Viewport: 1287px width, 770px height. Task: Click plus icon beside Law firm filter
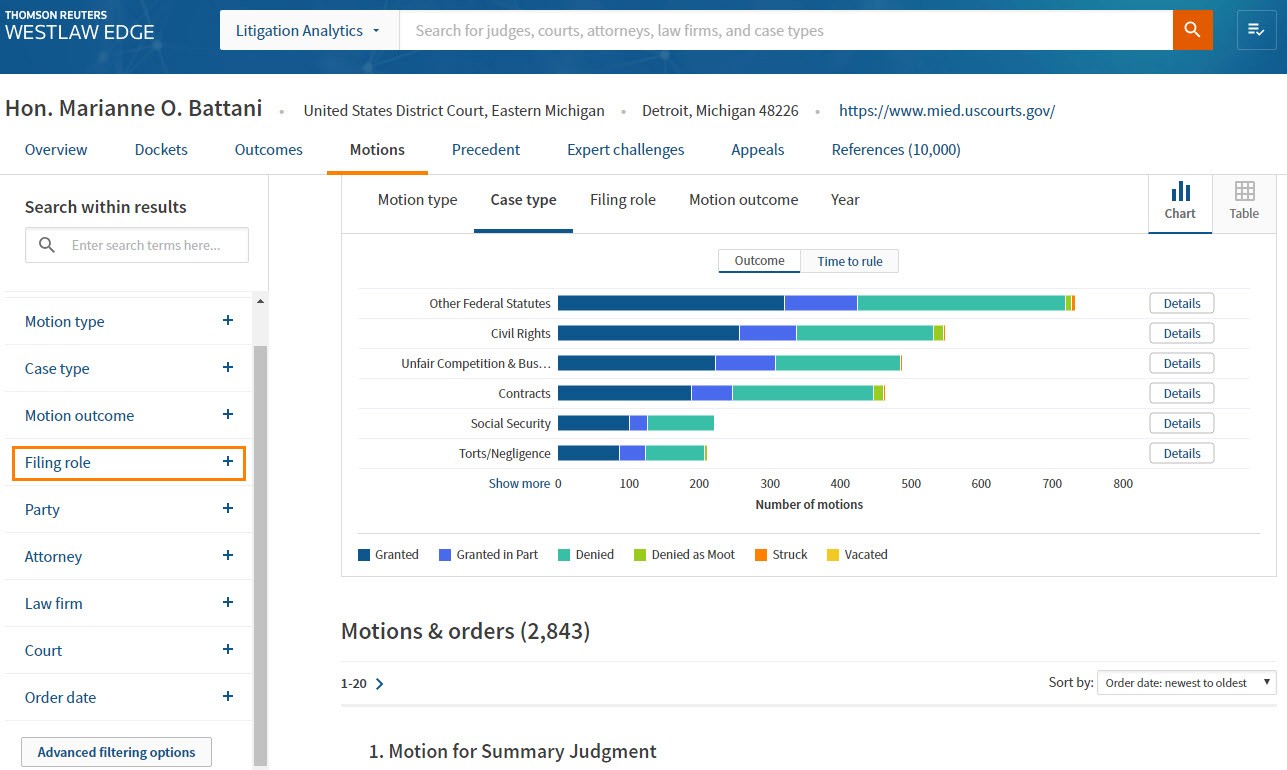point(228,603)
